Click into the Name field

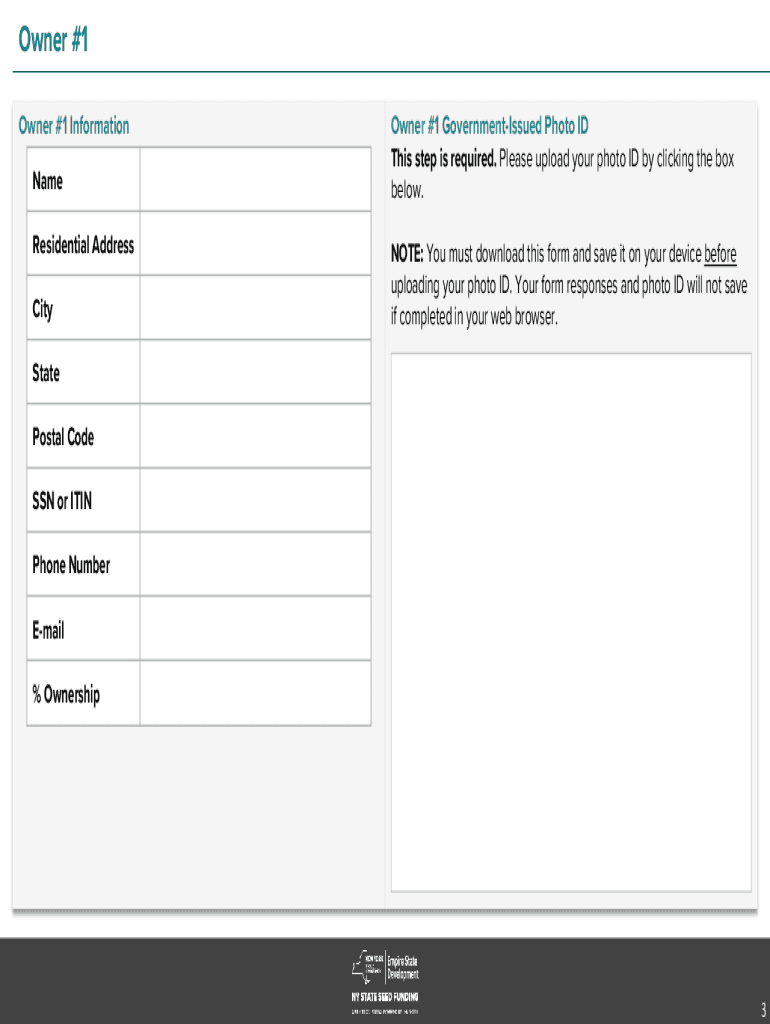tap(255, 180)
